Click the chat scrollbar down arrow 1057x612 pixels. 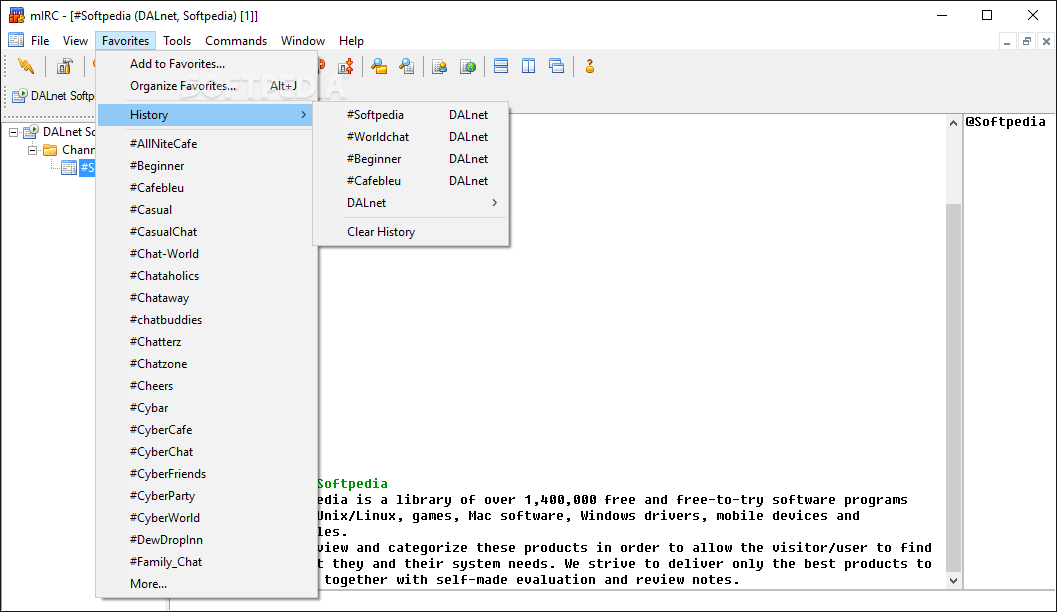pyautogui.click(x=953, y=580)
